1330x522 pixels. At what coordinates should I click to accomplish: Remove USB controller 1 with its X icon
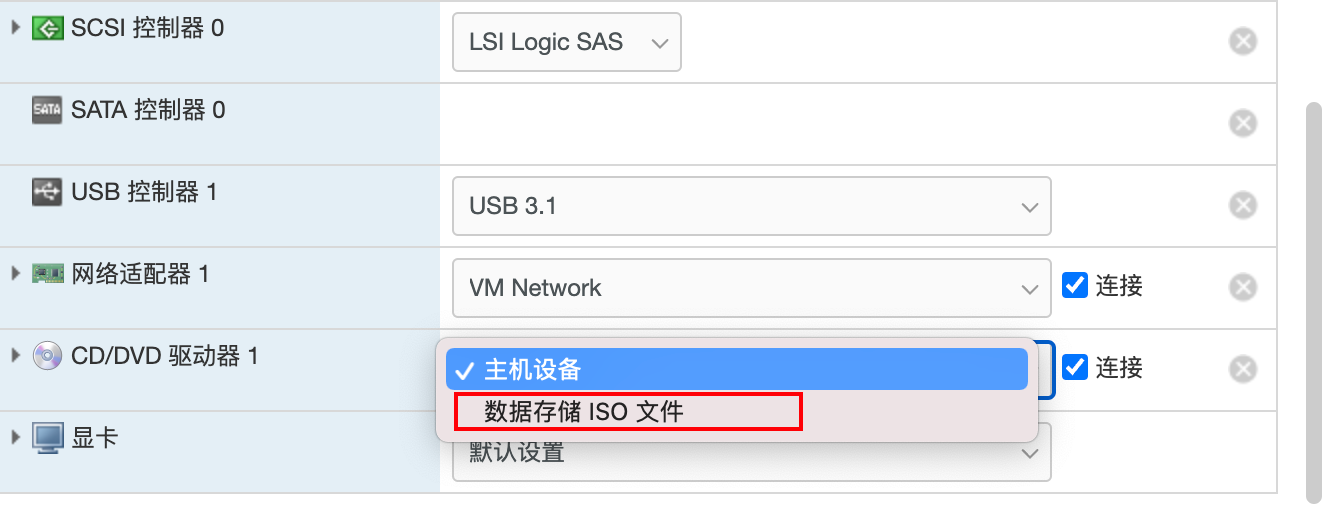1242,205
